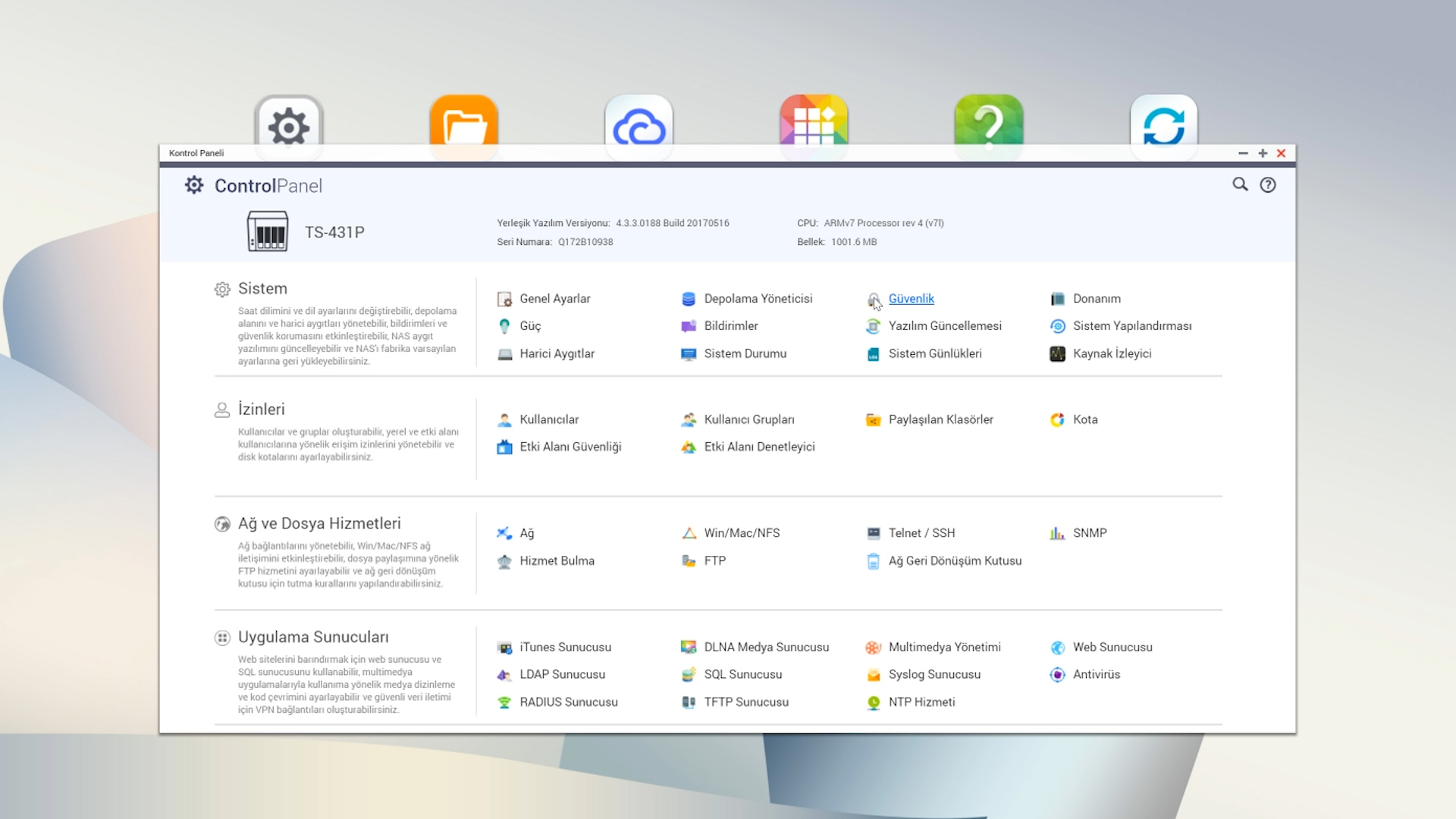Open the Genel Ayarlar icon
This screenshot has width=1456, height=819.
coord(504,299)
